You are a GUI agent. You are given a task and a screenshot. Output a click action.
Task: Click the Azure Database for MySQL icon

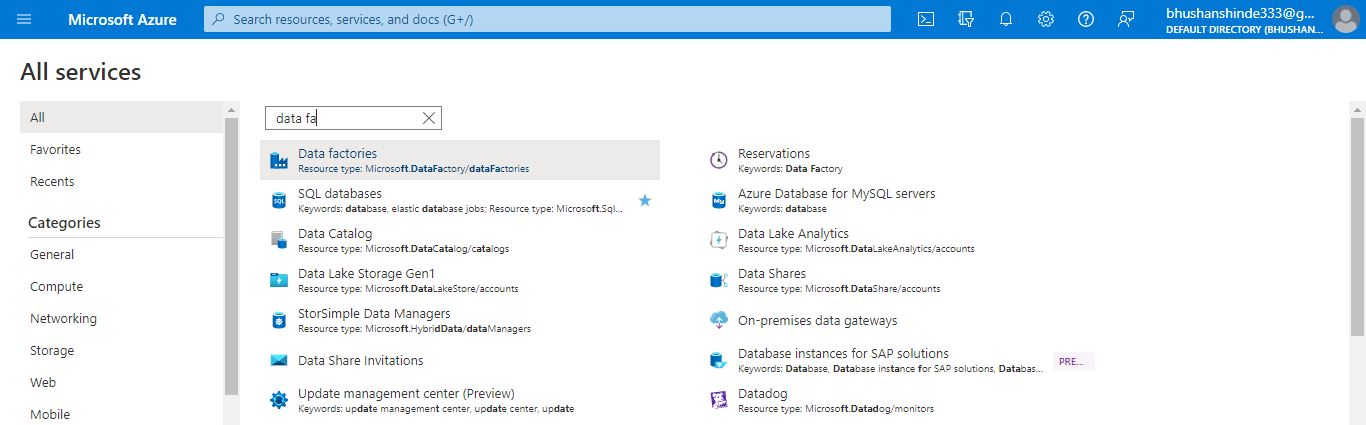tap(719, 200)
